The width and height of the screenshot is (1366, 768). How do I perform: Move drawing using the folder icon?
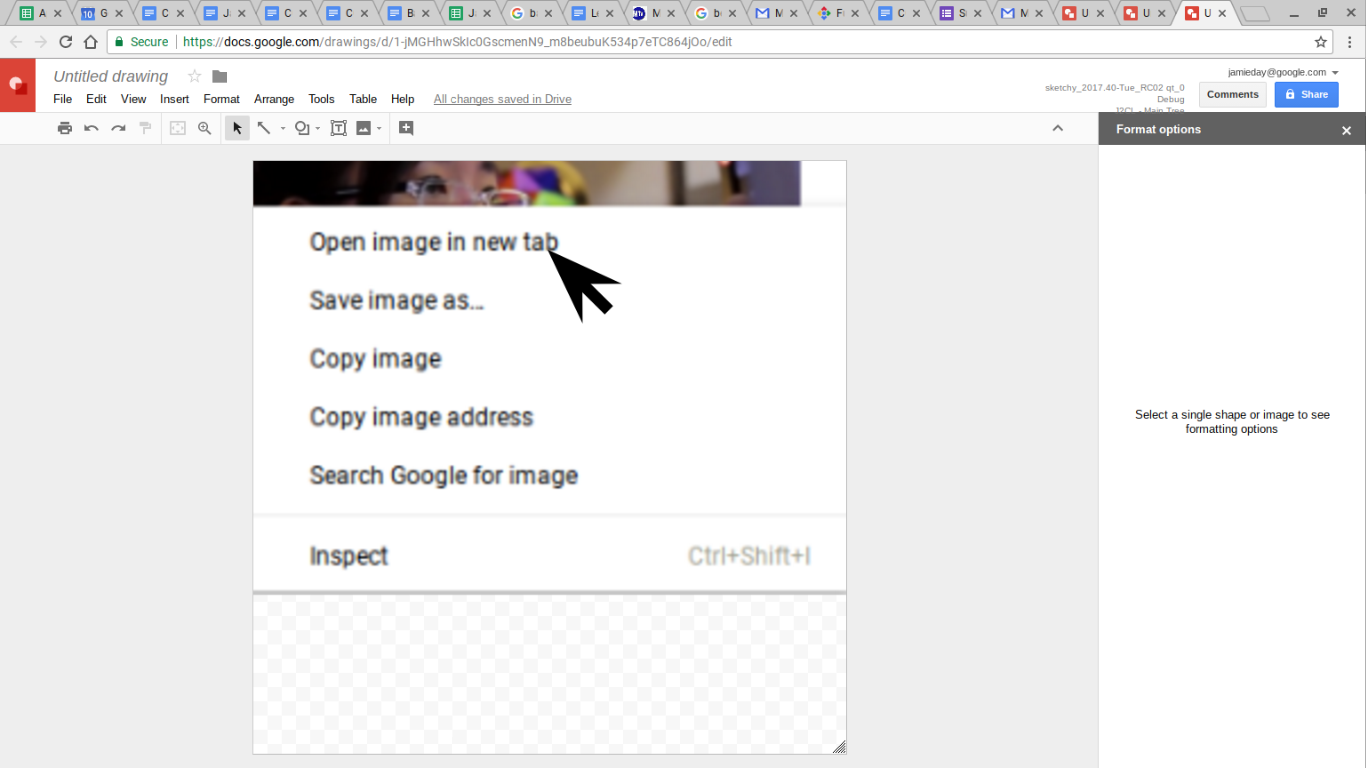point(220,77)
